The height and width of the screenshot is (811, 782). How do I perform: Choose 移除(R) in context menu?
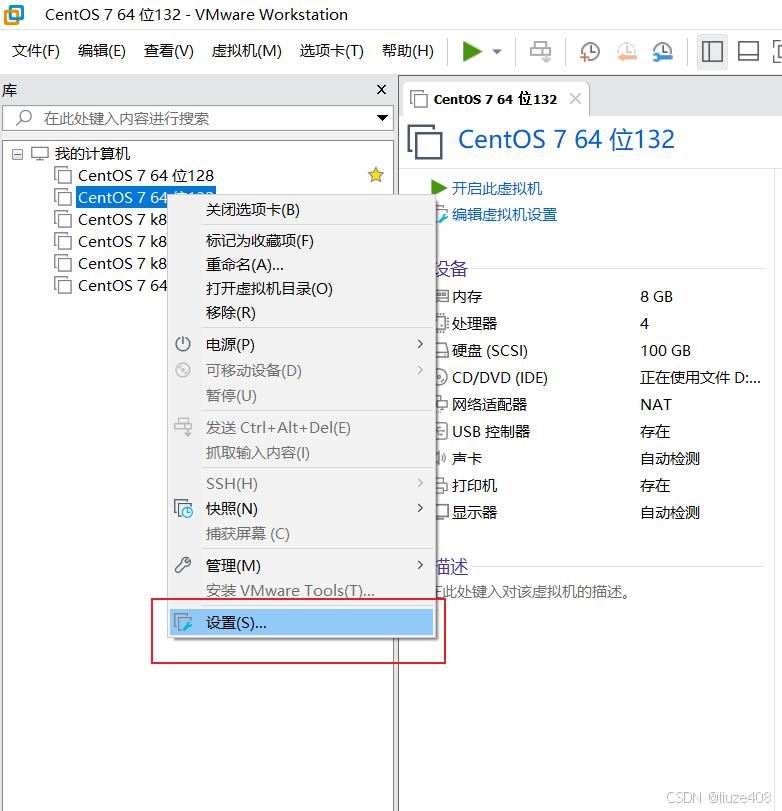(302, 313)
